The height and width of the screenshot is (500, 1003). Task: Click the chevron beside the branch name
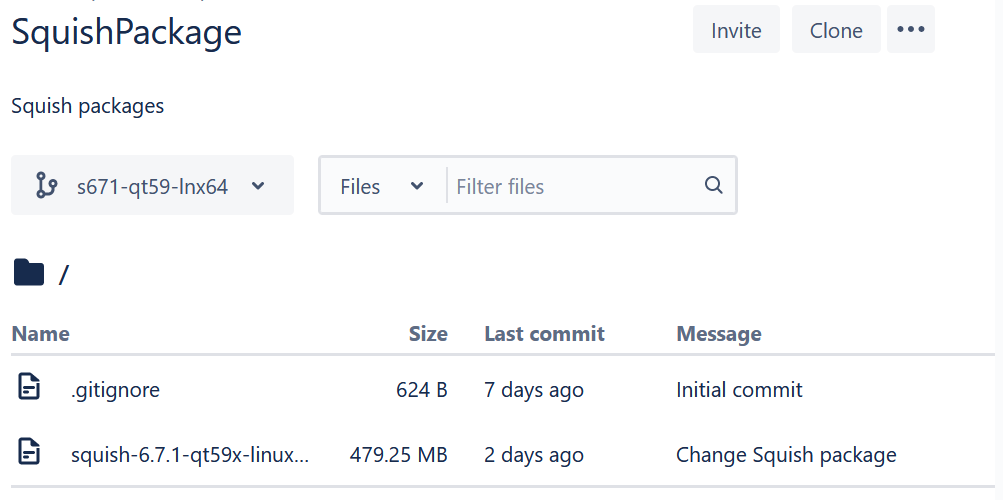point(258,186)
